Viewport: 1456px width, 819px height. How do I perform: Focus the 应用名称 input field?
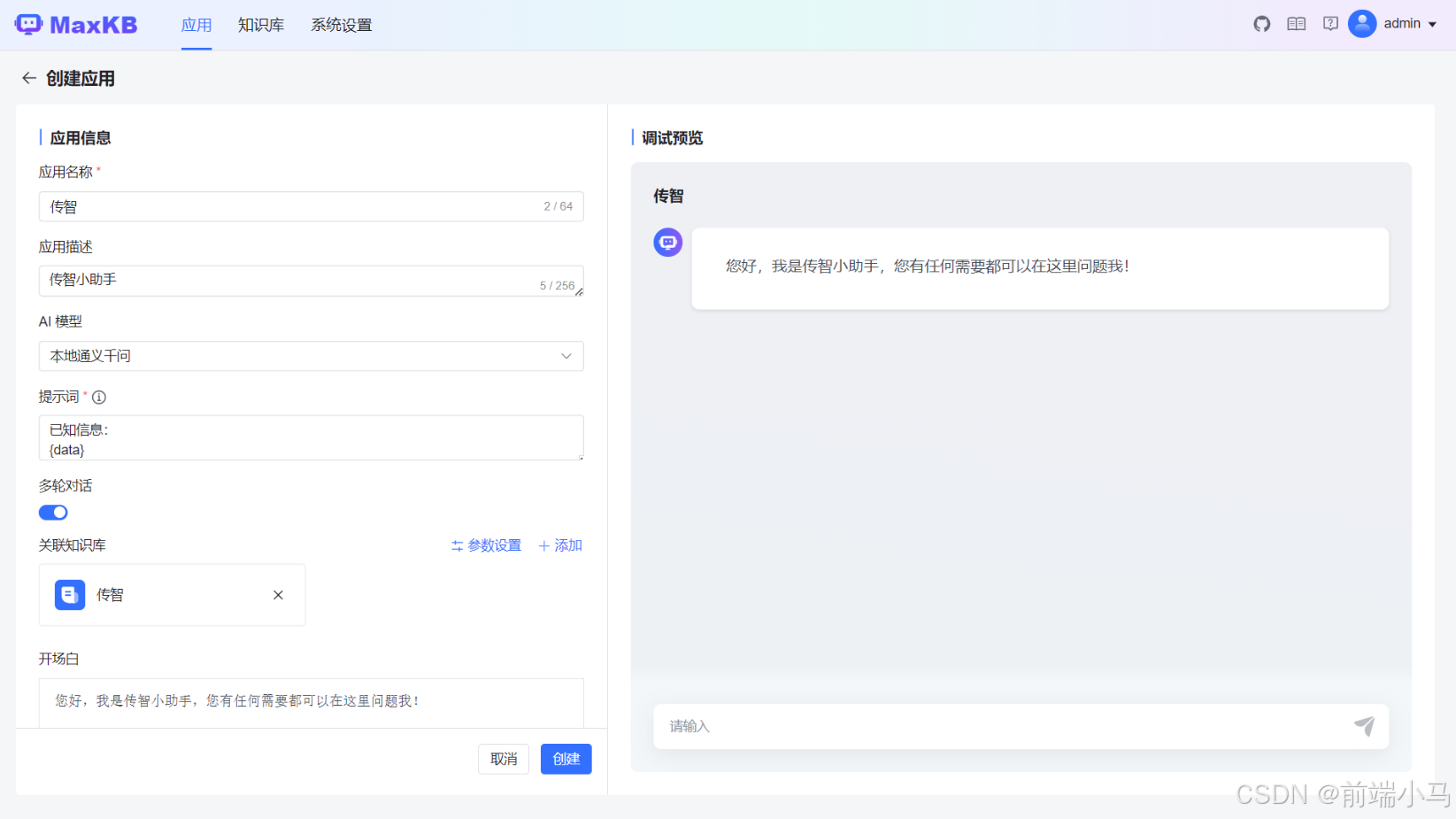pyautogui.click(x=312, y=206)
